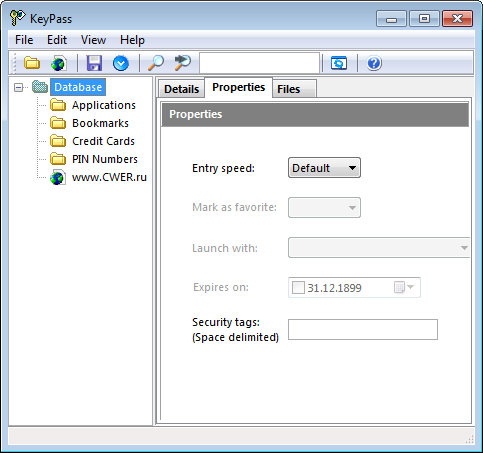Select PIN Numbers in the tree
This screenshot has width=483, height=453.
pyautogui.click(x=105, y=159)
